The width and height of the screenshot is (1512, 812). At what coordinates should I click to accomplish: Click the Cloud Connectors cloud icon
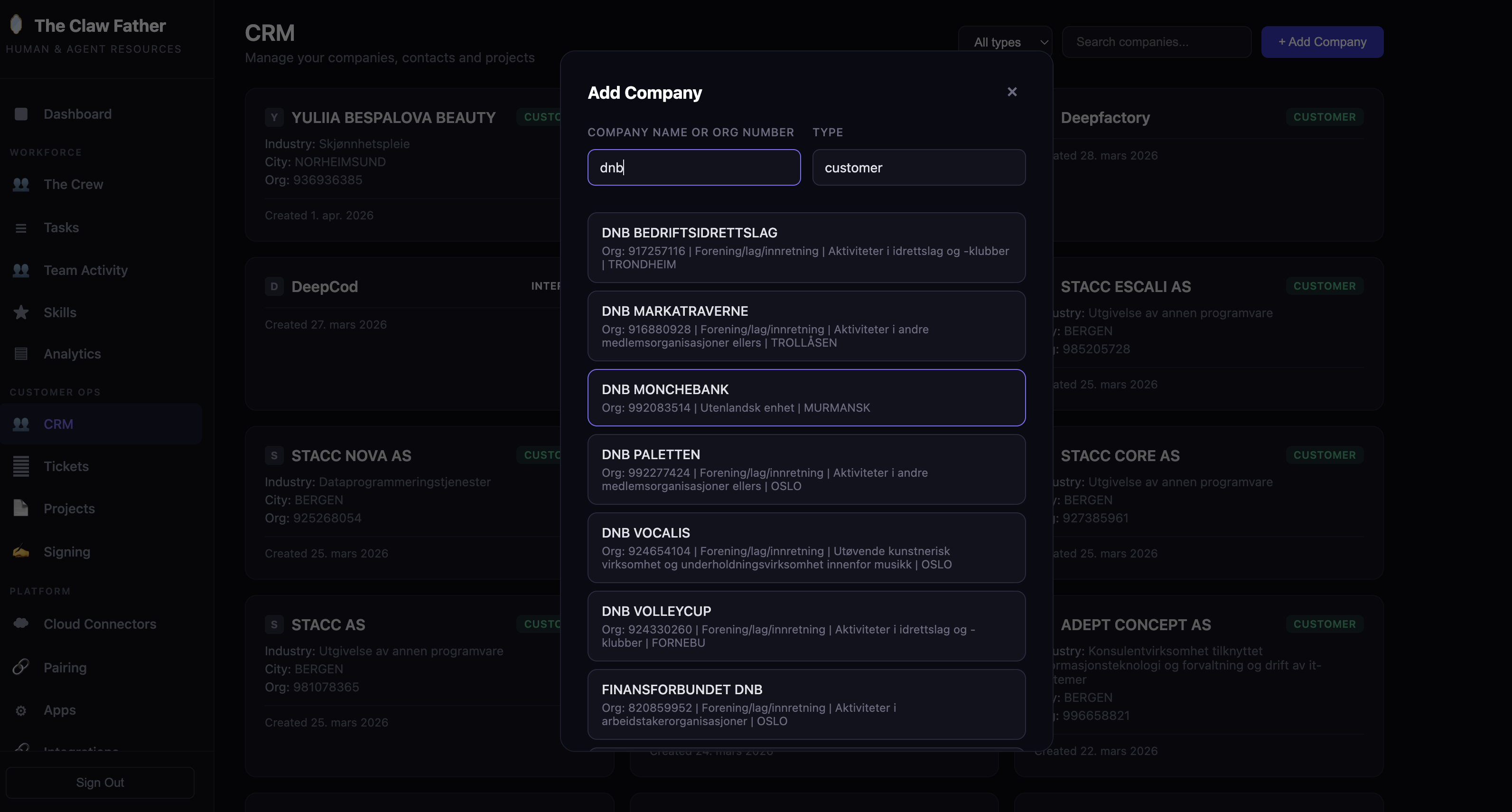[21, 623]
